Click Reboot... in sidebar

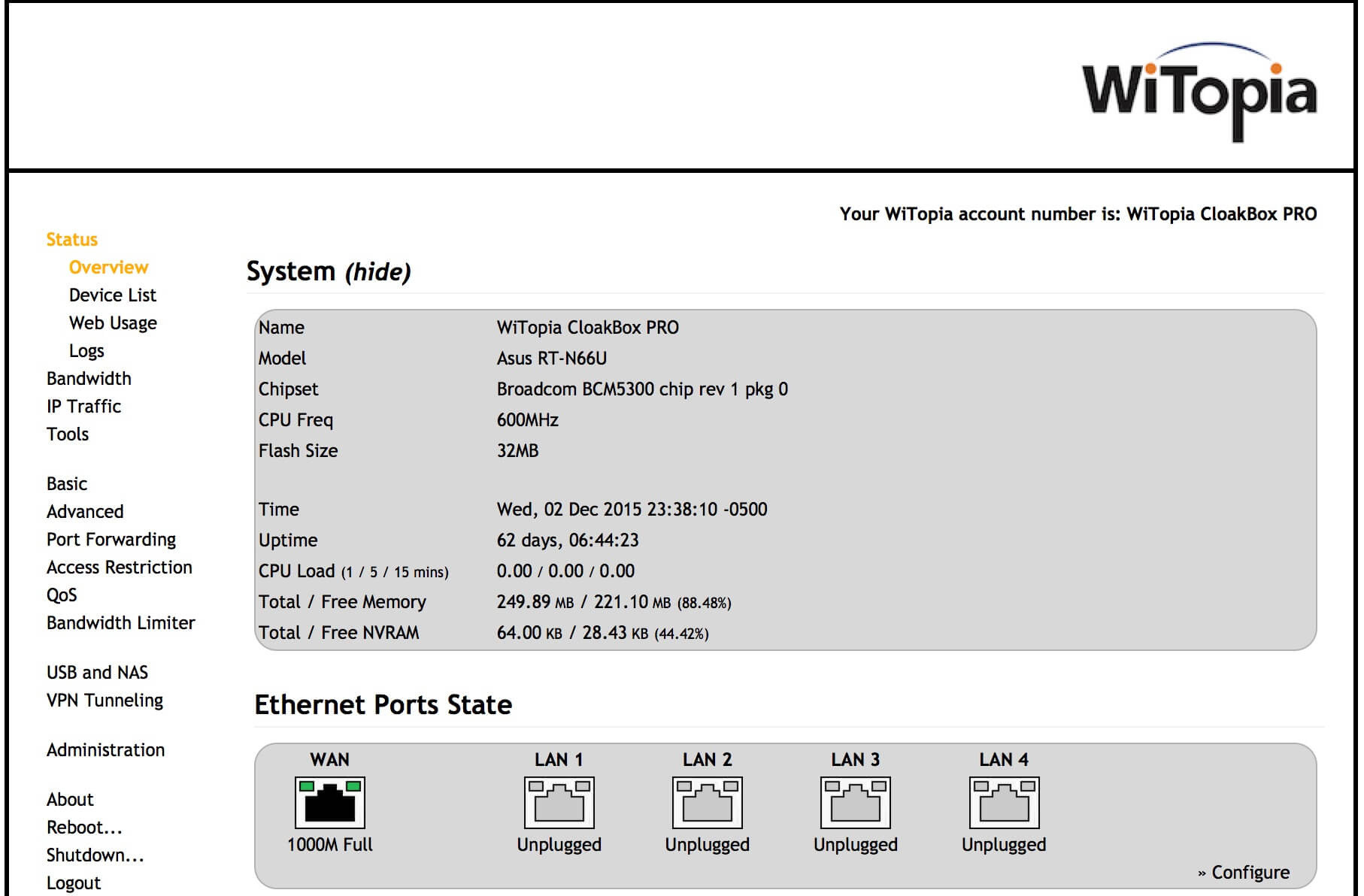tap(84, 828)
